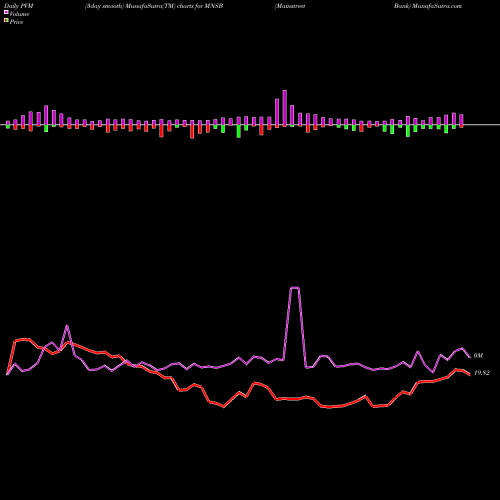
Task: Click the 'charts for MNSB' header text
Action: 200,6
